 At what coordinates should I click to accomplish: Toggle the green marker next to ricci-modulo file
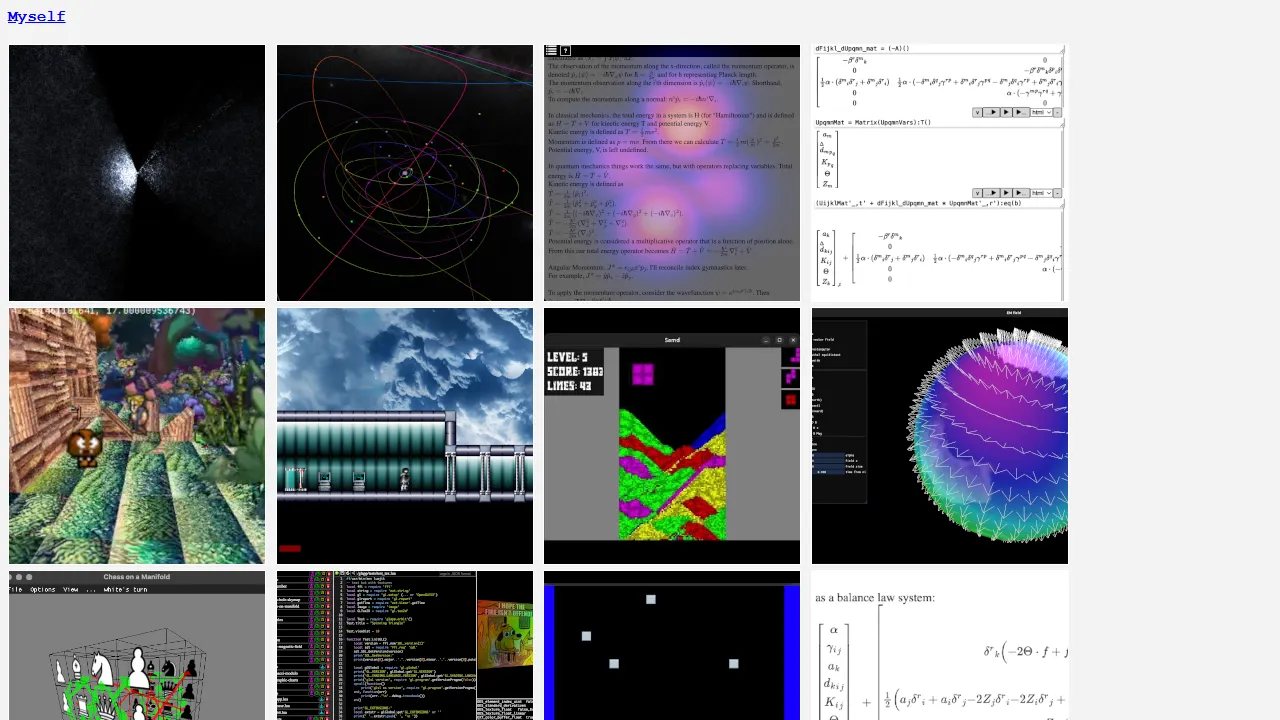[x=316, y=673]
